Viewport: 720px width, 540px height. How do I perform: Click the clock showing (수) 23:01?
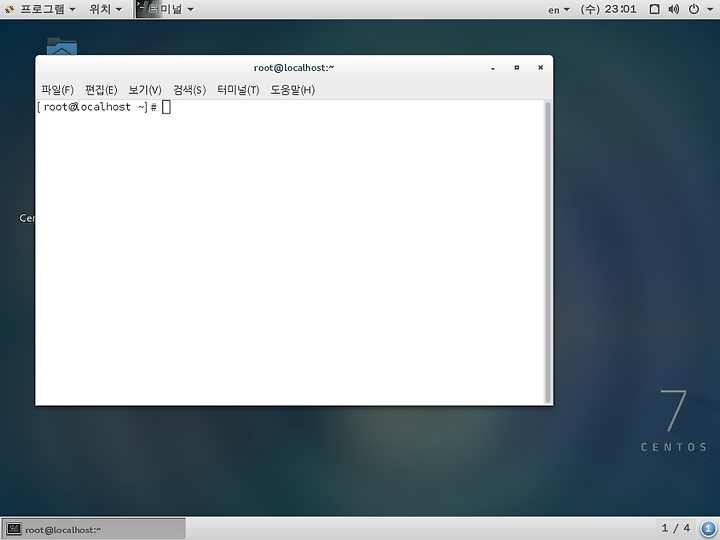[x=608, y=9]
